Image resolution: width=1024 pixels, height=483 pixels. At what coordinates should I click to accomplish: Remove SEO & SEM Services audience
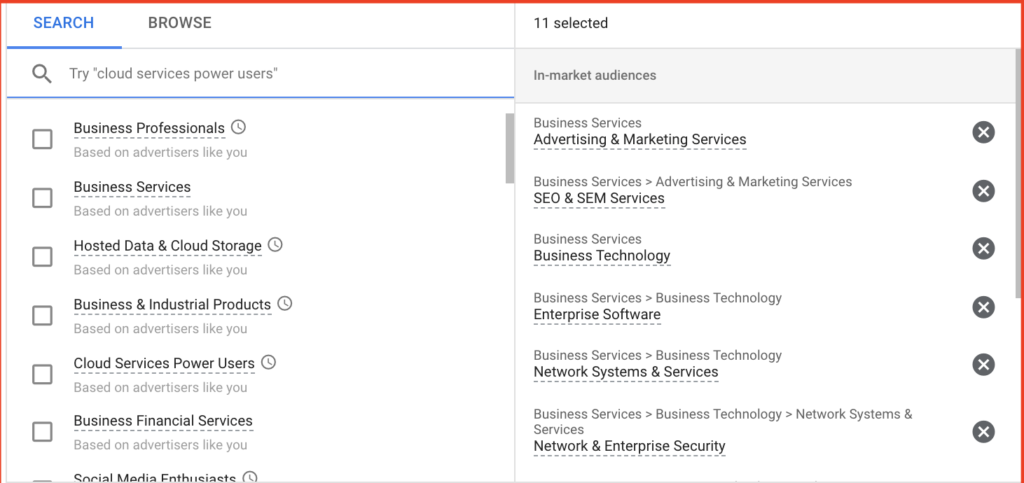coord(983,191)
